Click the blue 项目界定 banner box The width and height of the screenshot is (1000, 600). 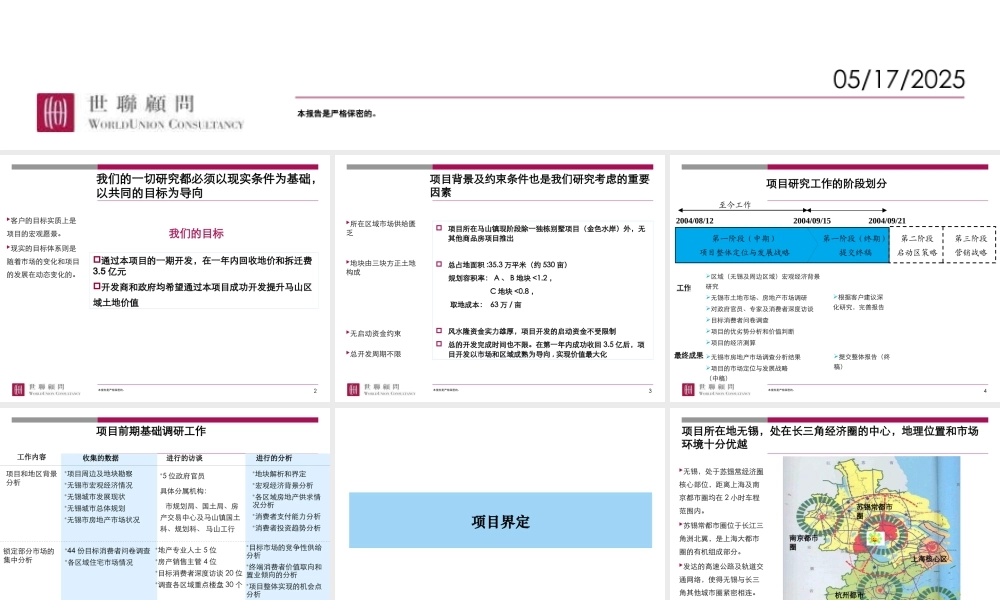point(500,520)
